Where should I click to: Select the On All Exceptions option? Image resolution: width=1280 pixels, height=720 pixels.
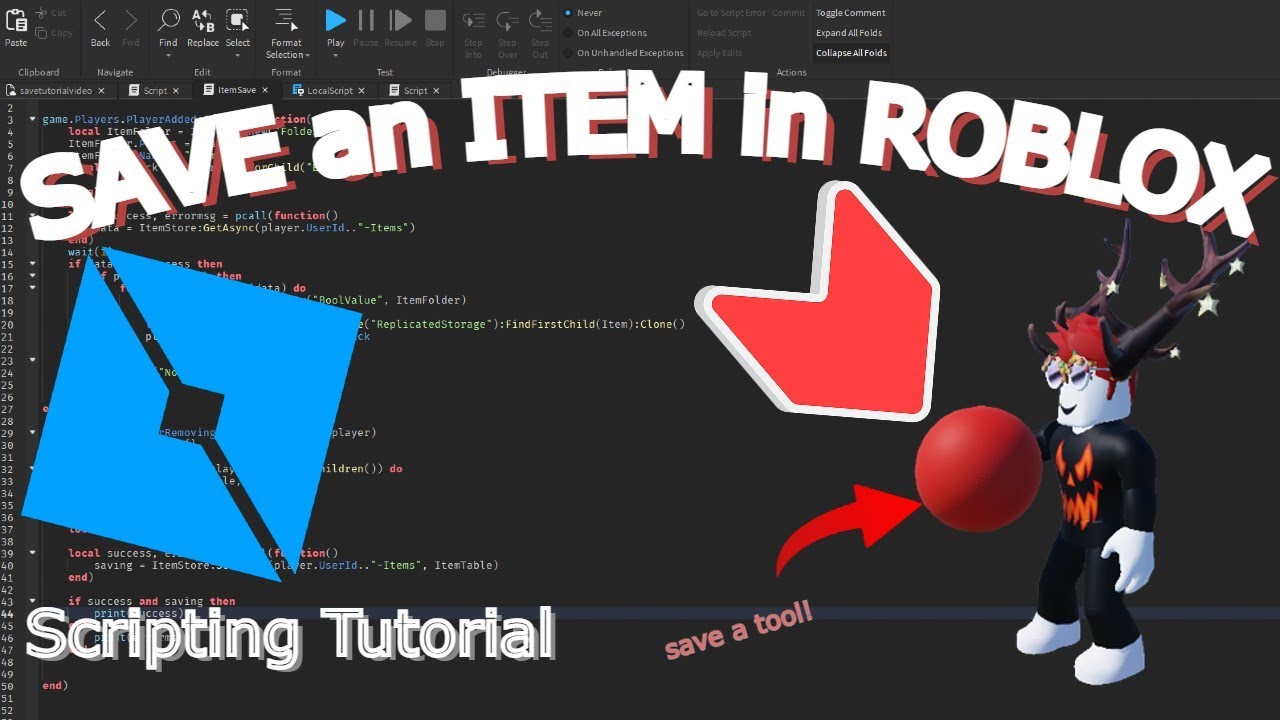tap(568, 33)
